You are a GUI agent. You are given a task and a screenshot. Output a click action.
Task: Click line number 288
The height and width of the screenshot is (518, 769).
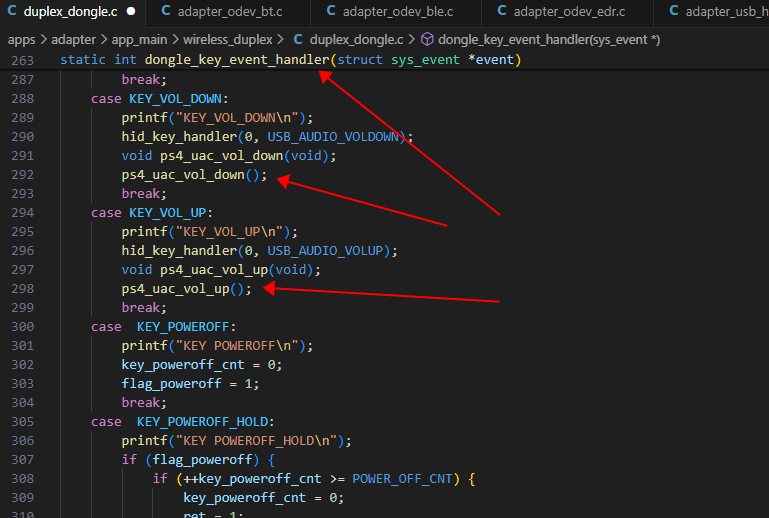click(x=23, y=99)
